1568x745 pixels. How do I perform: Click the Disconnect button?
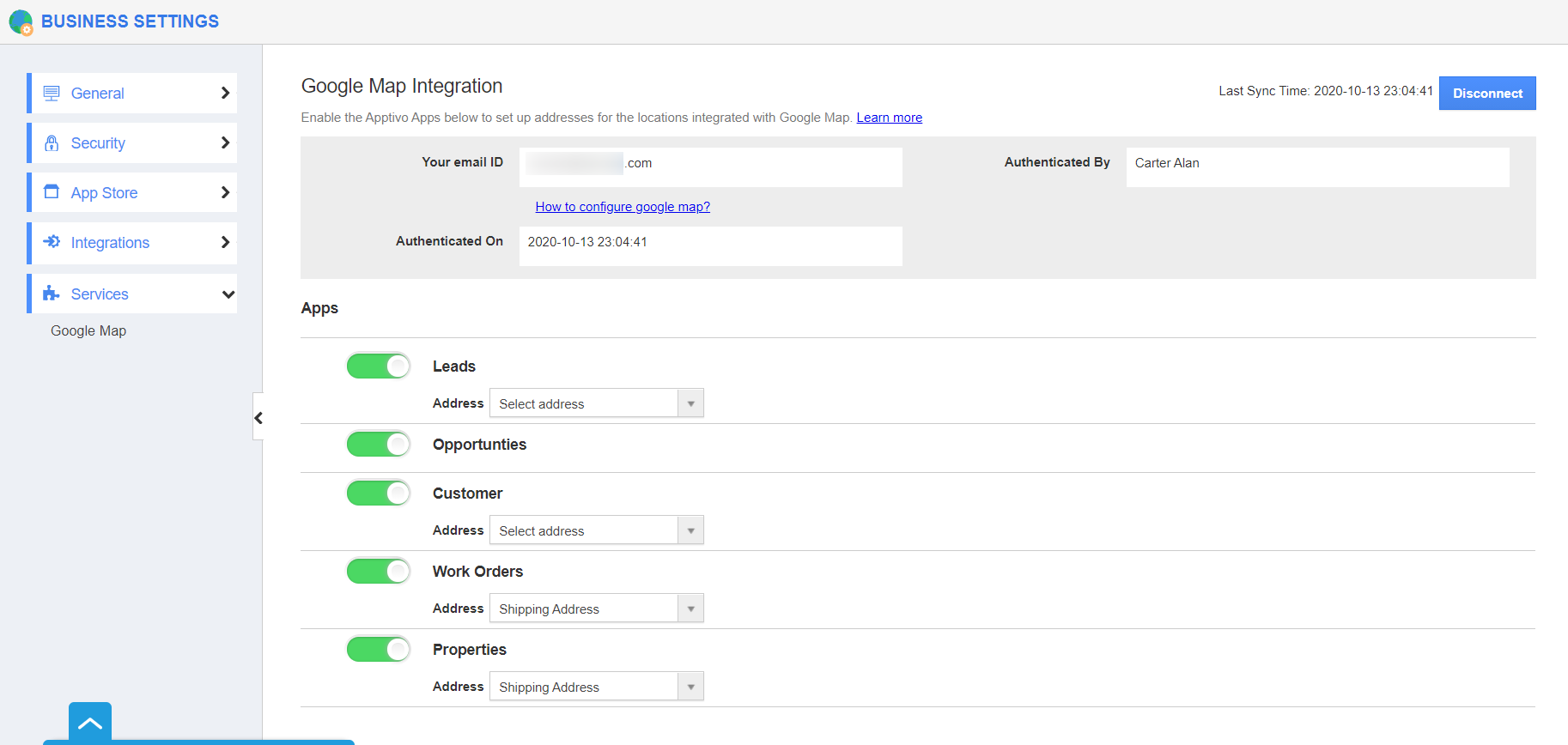click(x=1487, y=94)
